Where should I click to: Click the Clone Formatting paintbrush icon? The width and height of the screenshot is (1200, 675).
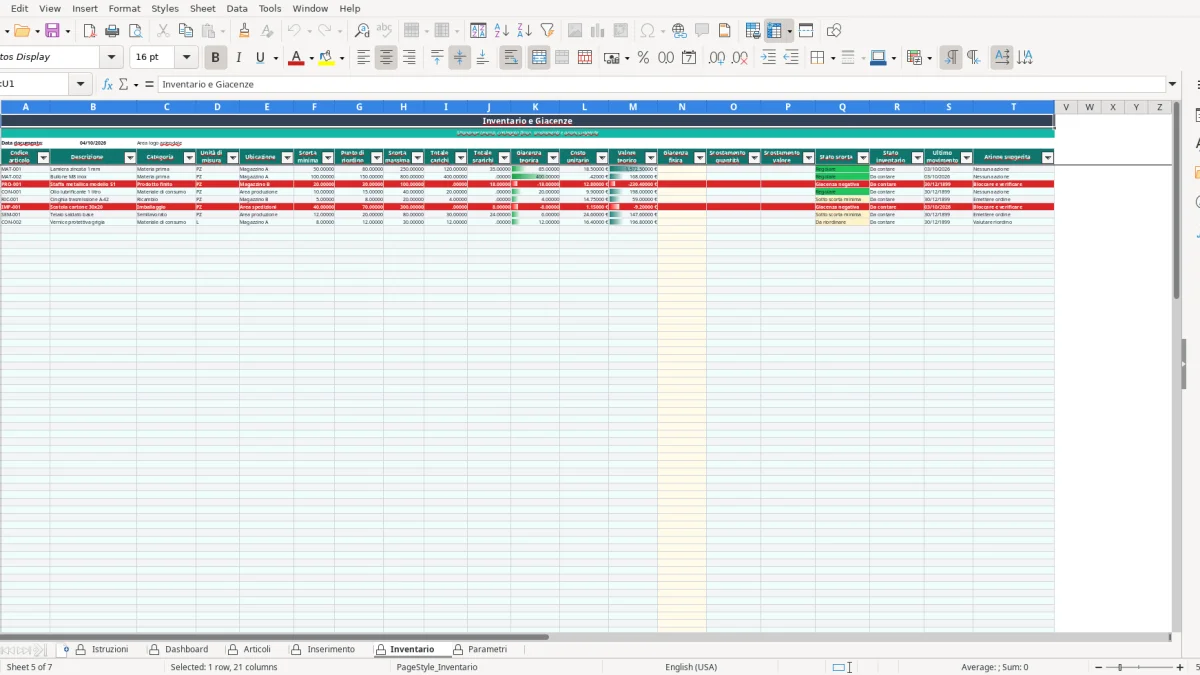(244, 31)
